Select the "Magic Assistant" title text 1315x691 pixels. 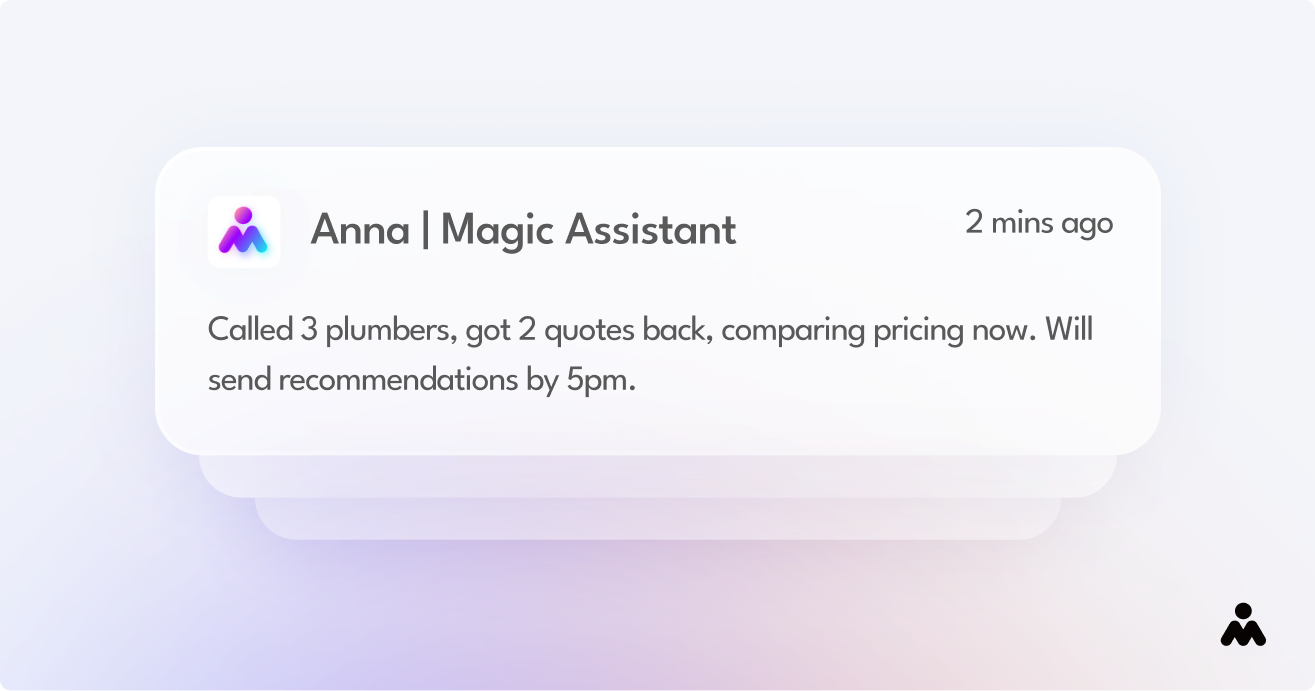tap(588, 231)
